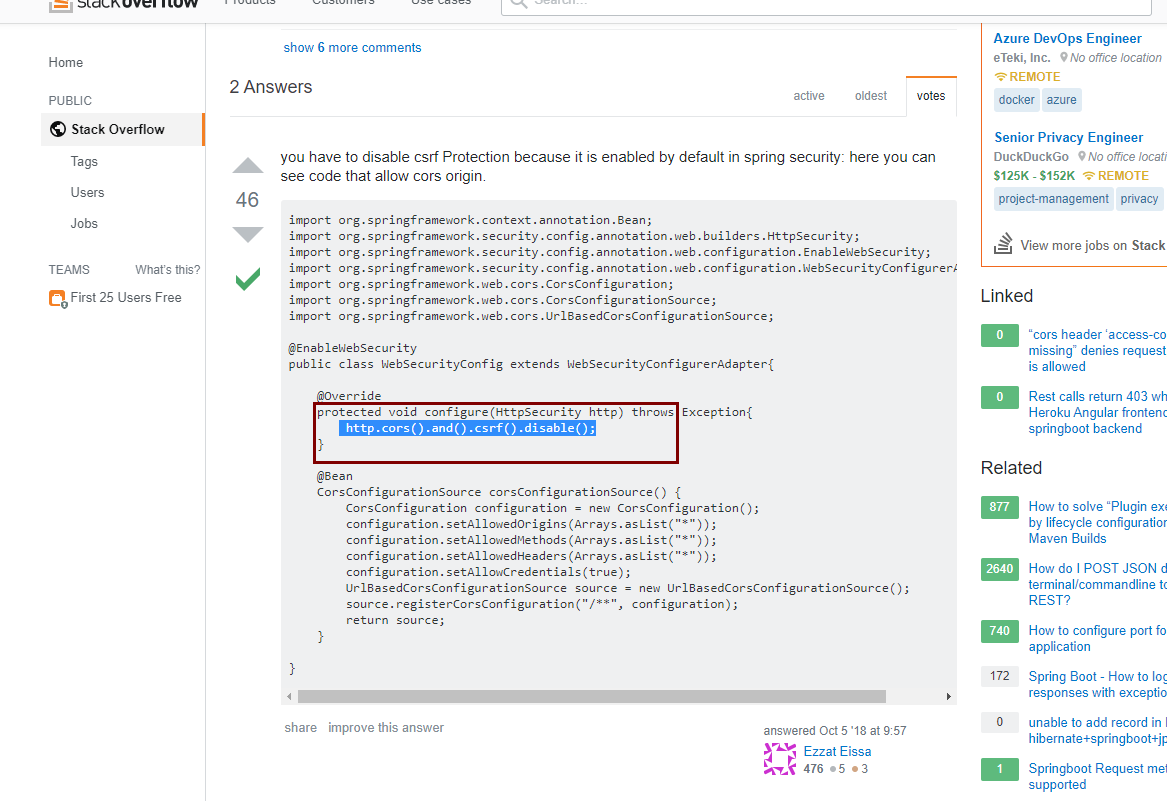Screen dimensions: 1167x801
Task: Click the scroll icon next to View more jobs
Action: (1002, 243)
